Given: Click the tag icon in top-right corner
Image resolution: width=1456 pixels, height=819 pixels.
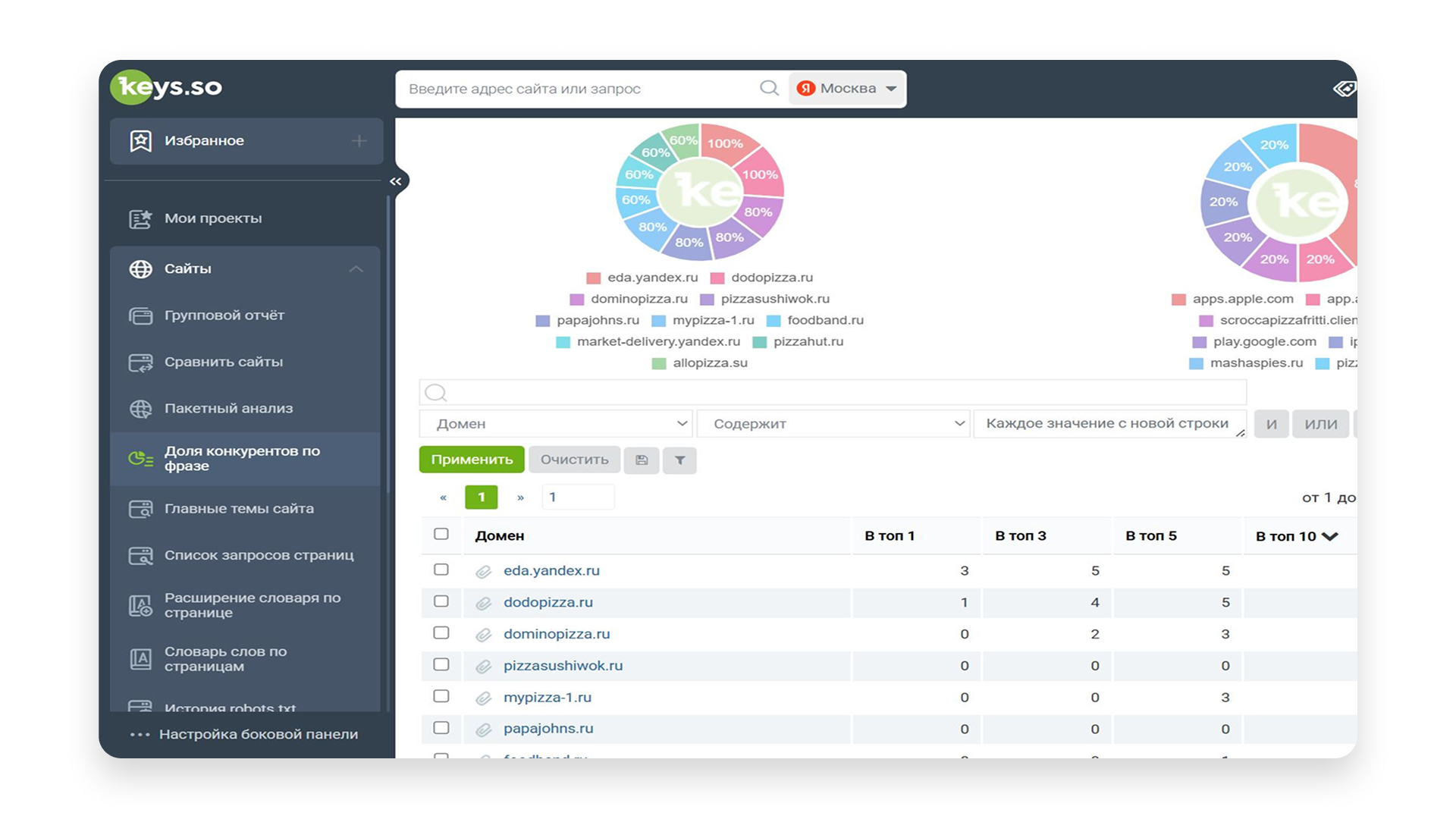Looking at the screenshot, I should click(1344, 89).
